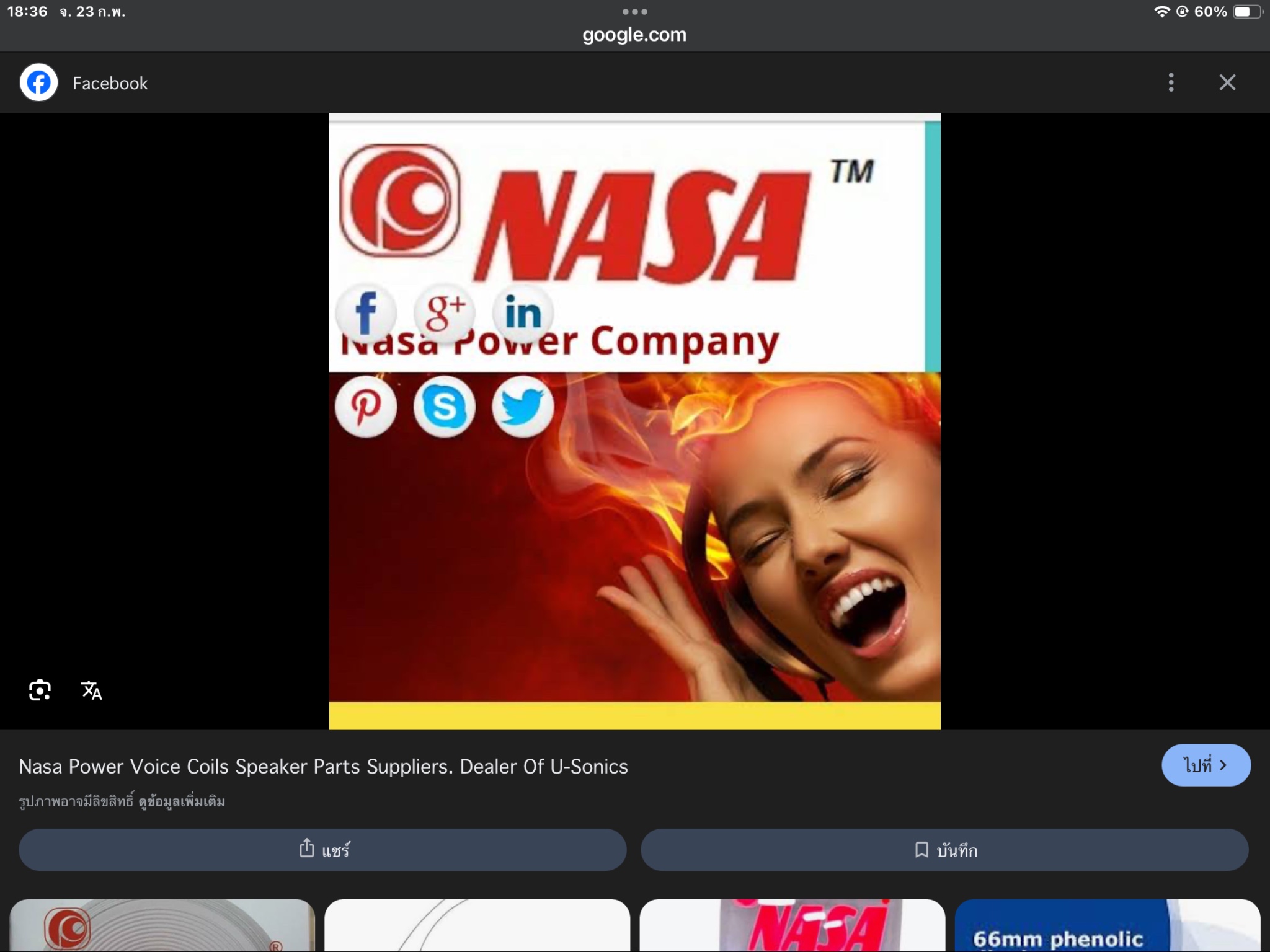1270x952 pixels.
Task: Open the voice coil related image thumbnail
Action: [162, 925]
